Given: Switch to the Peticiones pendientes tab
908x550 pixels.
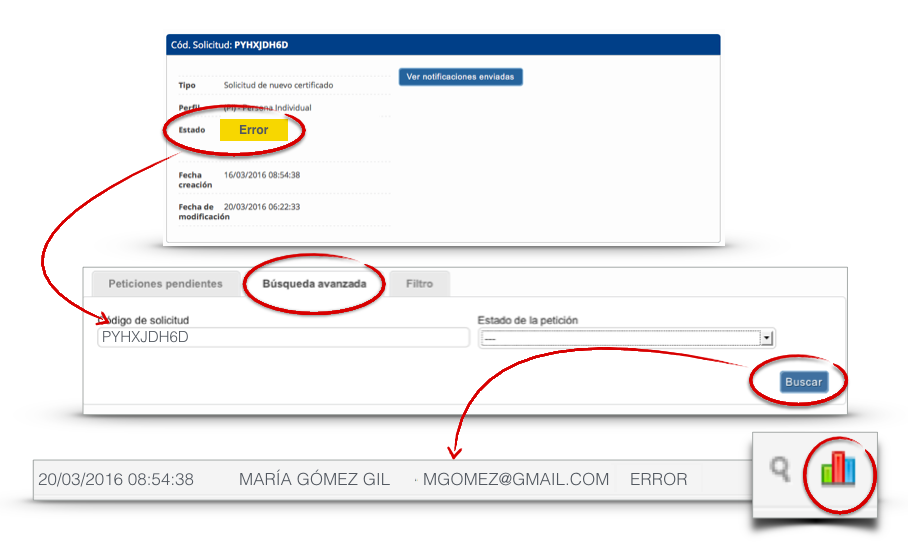Looking at the screenshot, I should [x=165, y=284].
